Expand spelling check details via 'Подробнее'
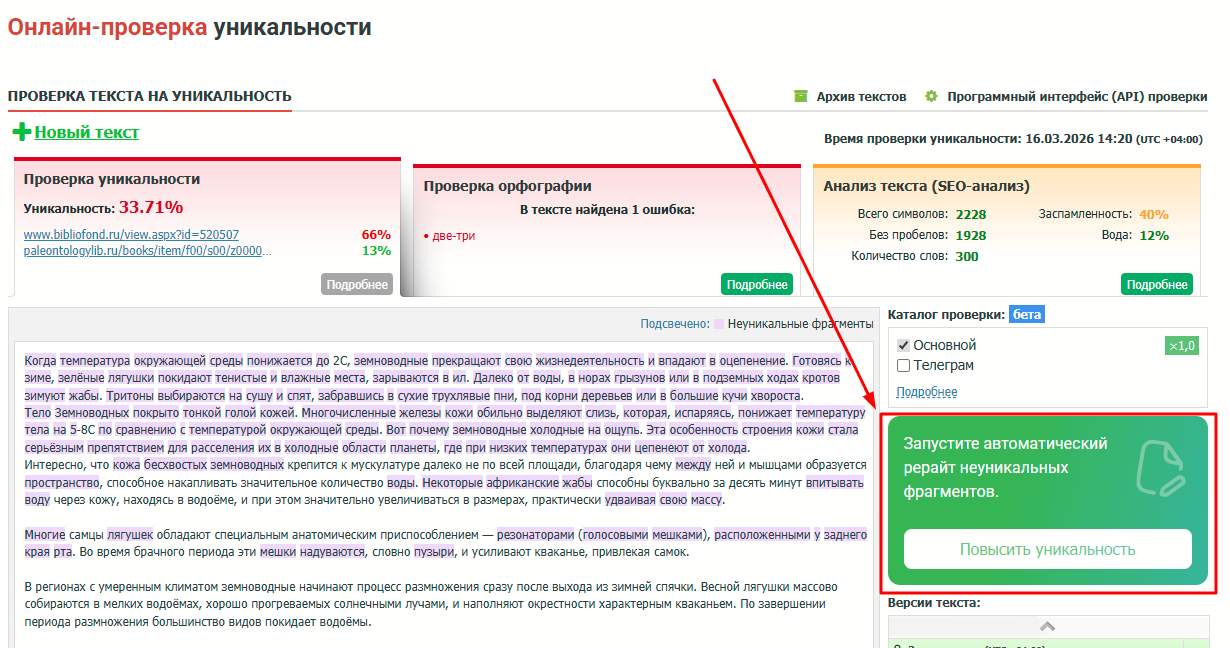The image size is (1230, 648). click(756, 284)
